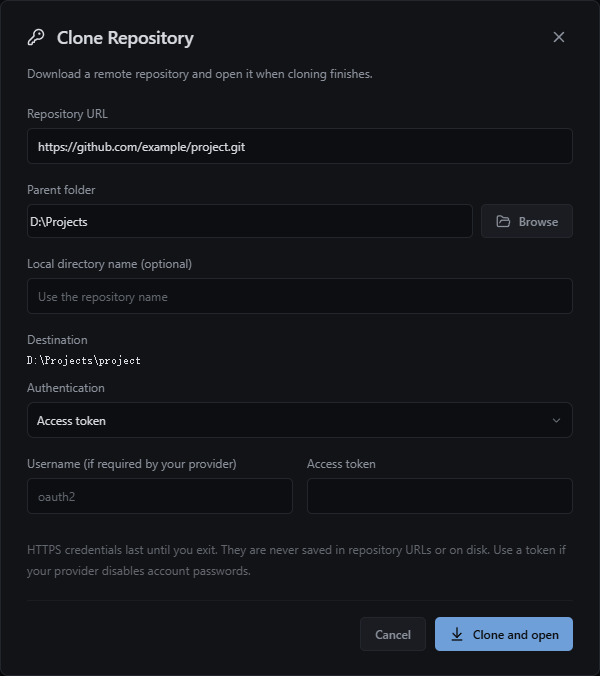Click the folder icon on Browse
The height and width of the screenshot is (676, 600).
tap(503, 221)
